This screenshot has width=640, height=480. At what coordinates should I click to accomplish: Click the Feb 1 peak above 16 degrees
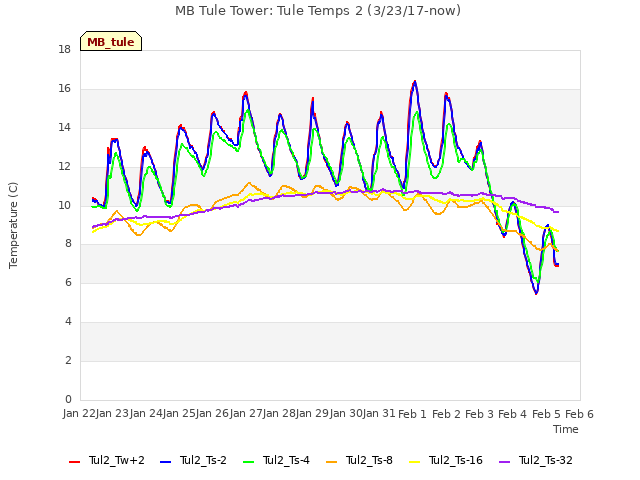tap(415, 82)
